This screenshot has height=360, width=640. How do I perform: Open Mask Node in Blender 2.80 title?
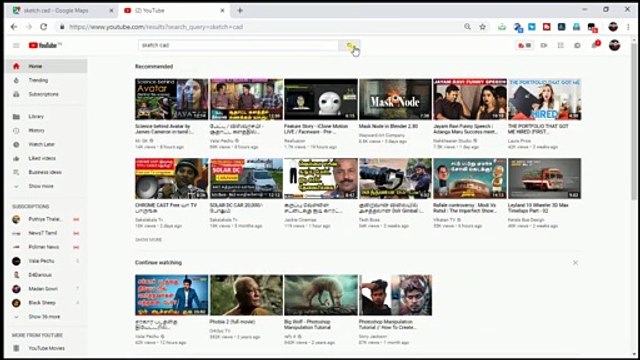(388, 127)
